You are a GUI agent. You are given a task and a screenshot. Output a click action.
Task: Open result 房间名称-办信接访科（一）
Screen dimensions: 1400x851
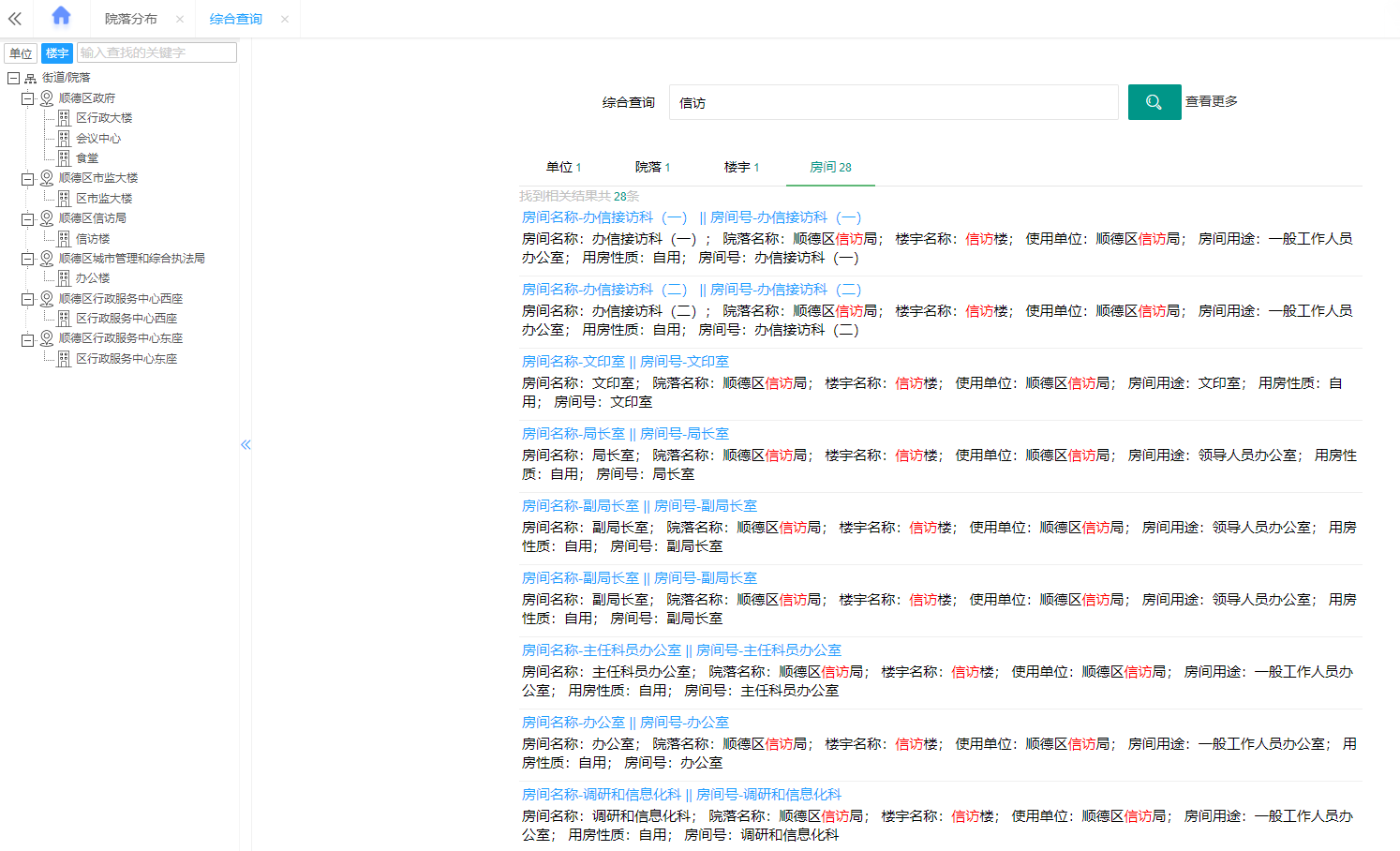[692, 217]
